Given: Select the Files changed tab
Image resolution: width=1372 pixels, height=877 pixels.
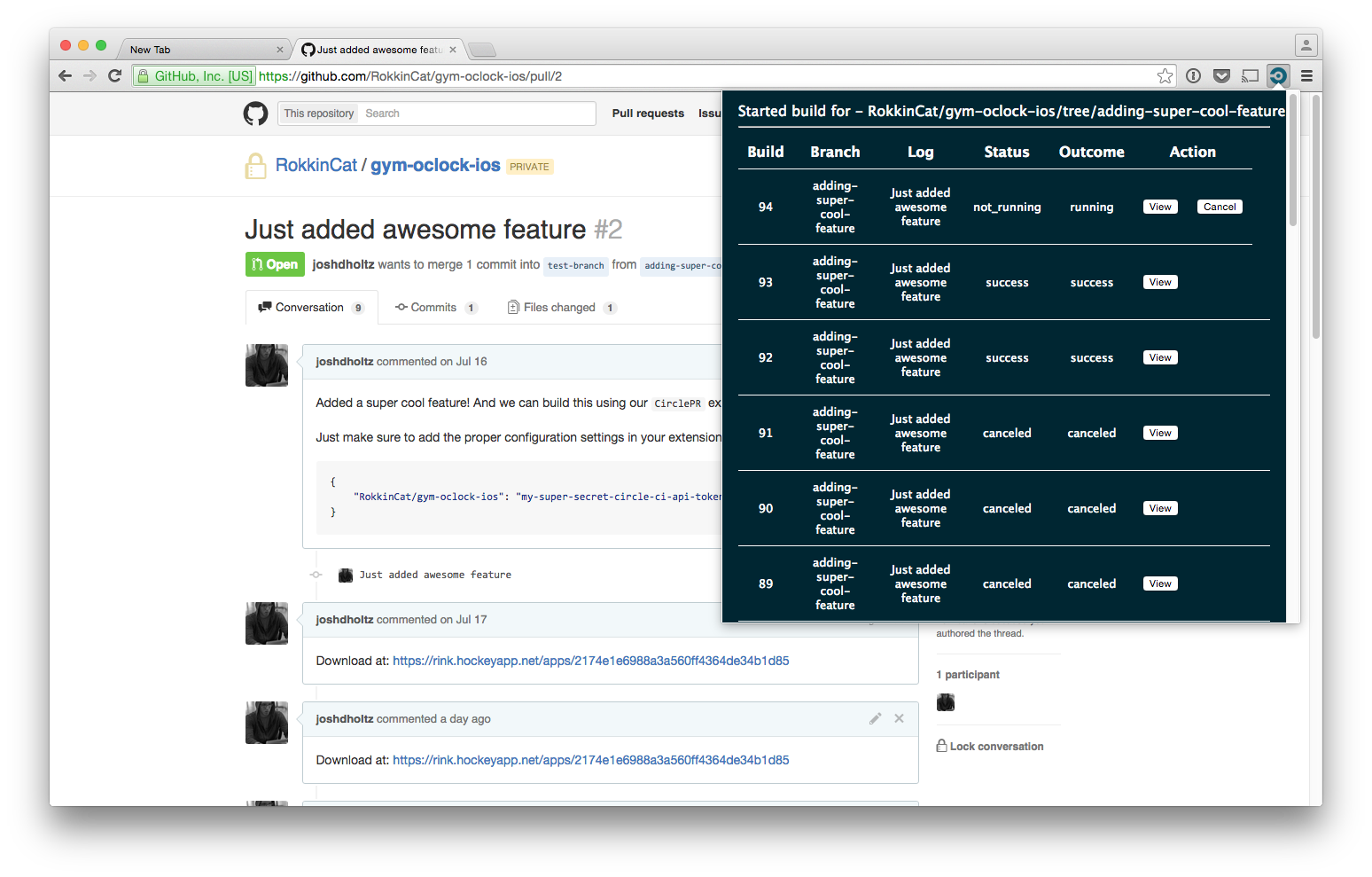Looking at the screenshot, I should (561, 308).
